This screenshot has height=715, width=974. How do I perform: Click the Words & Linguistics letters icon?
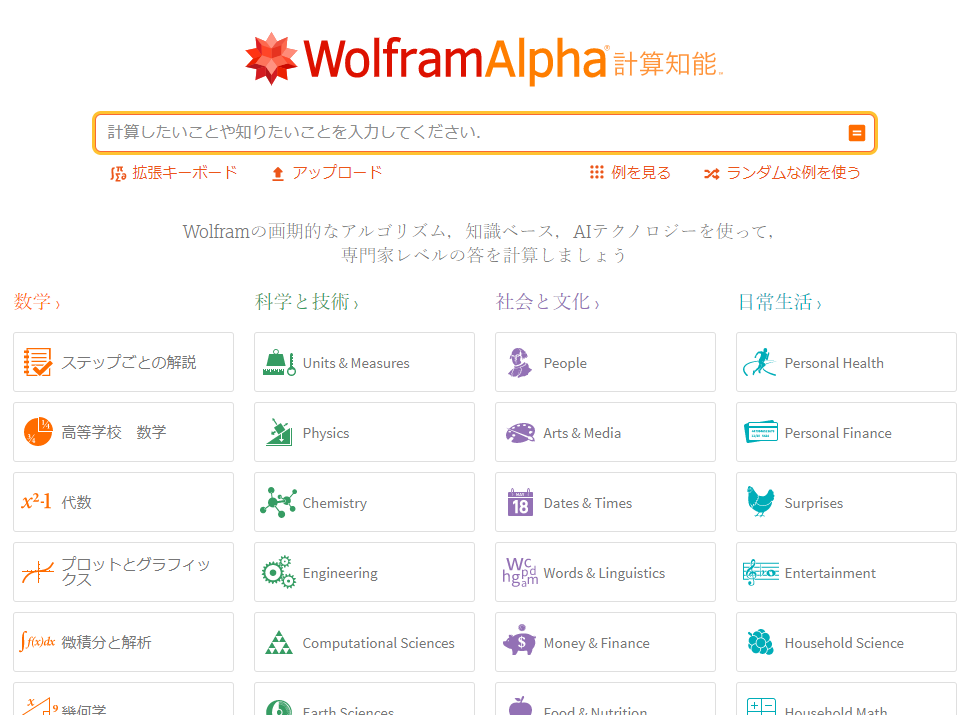tap(520, 572)
